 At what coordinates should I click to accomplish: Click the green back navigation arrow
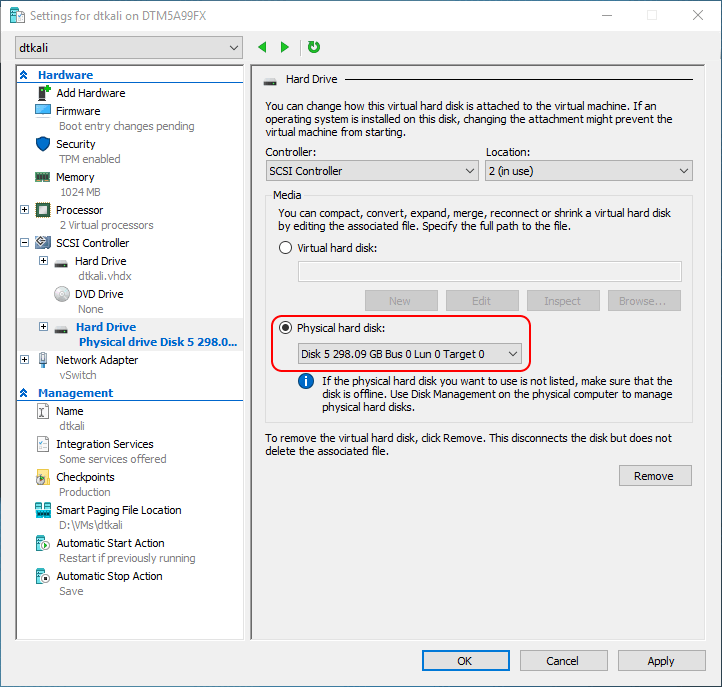point(262,47)
